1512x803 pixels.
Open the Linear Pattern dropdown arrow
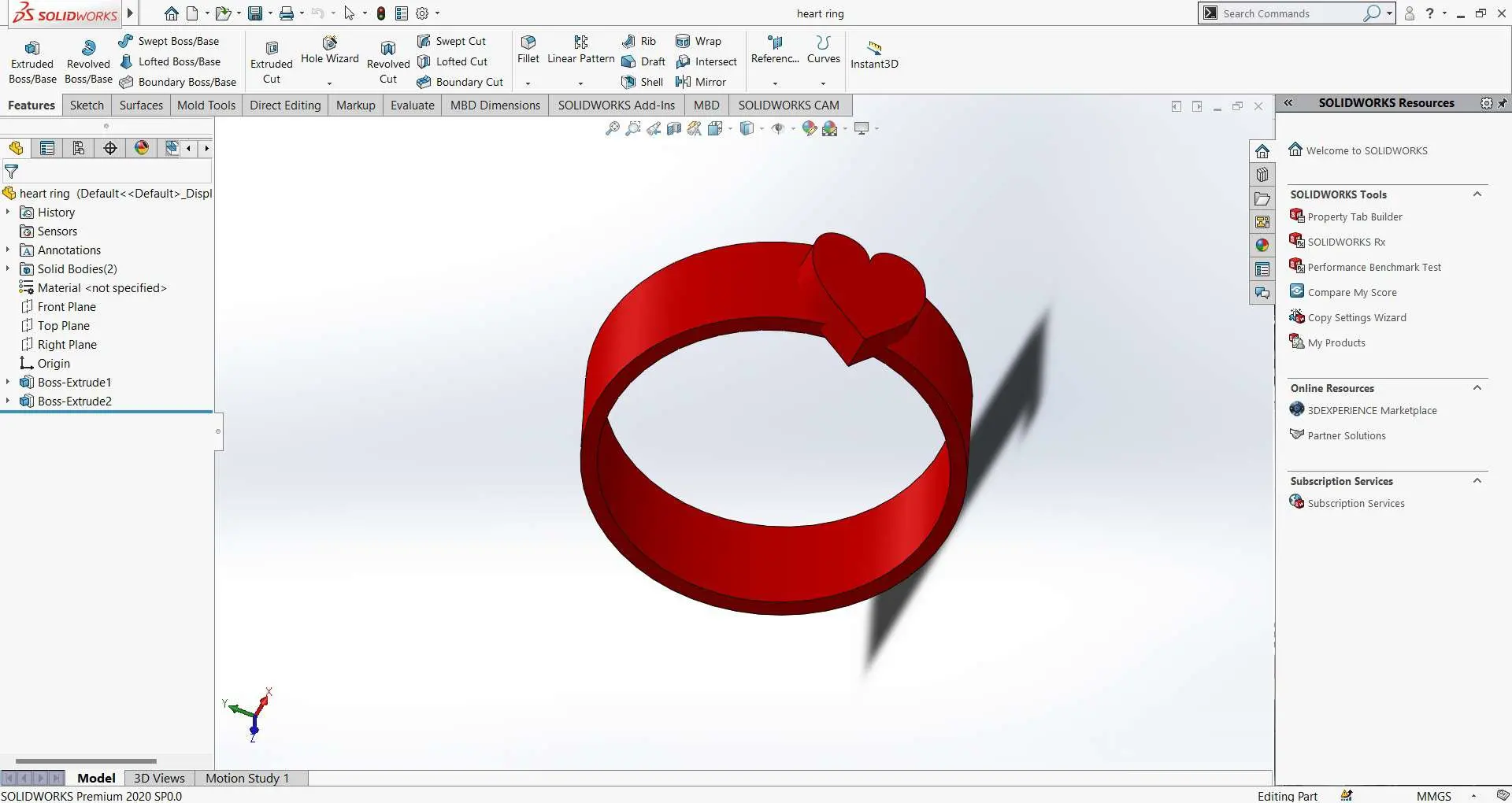(x=580, y=83)
